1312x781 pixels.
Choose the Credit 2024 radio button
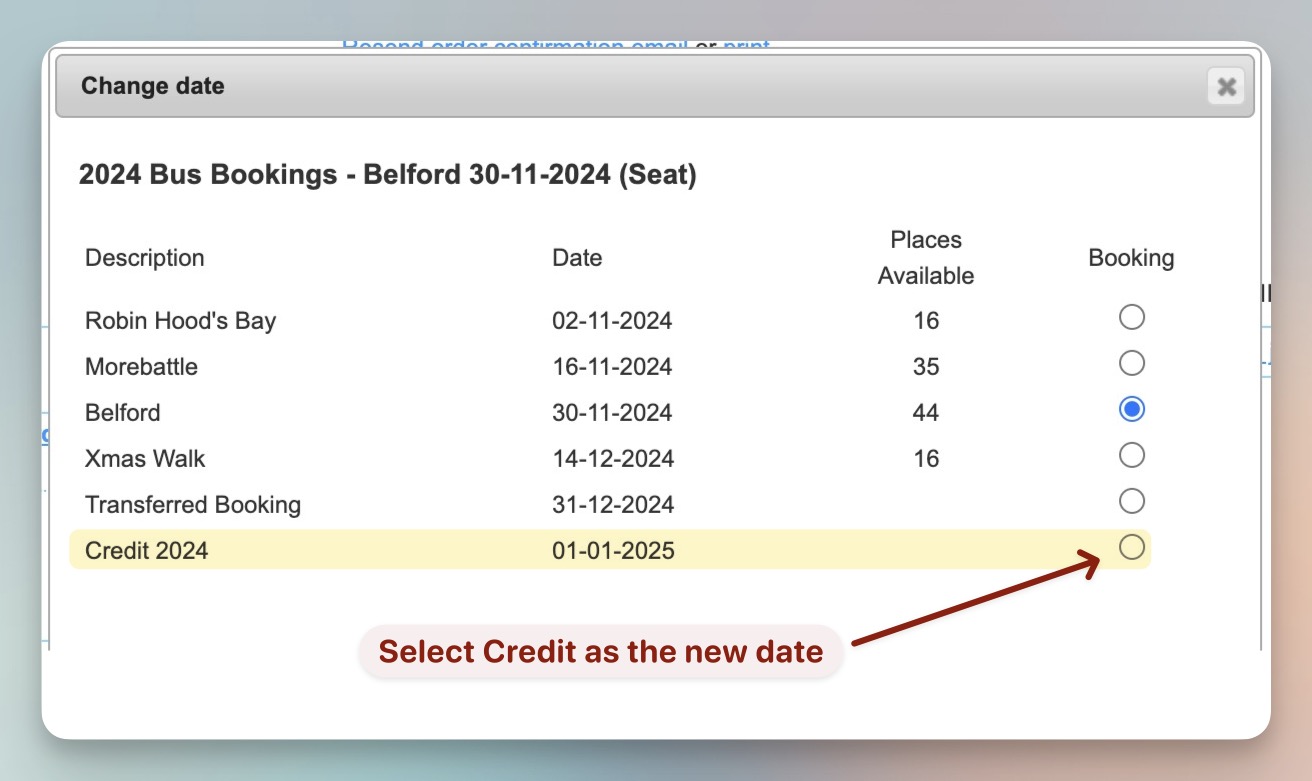click(1131, 547)
